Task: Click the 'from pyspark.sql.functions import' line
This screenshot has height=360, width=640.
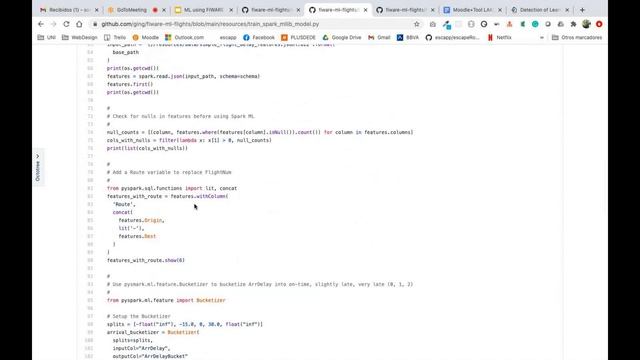Action: (172, 188)
